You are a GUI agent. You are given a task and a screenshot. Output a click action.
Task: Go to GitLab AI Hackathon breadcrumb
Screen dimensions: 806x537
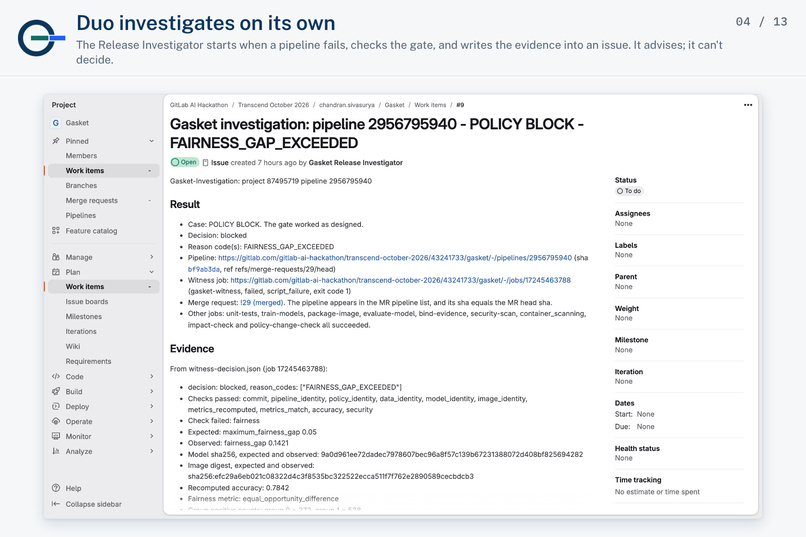199,105
